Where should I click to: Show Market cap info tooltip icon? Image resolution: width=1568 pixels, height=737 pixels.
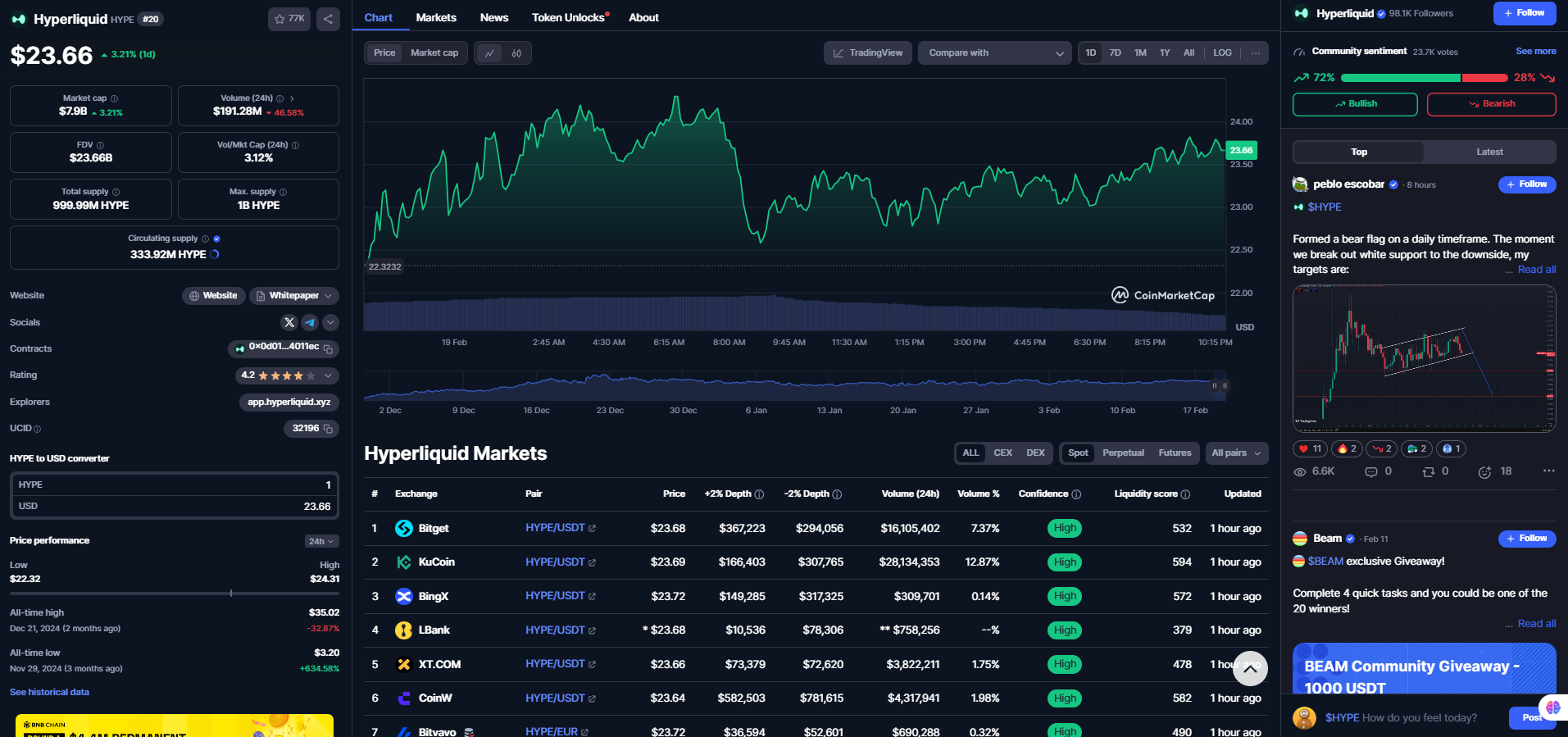coord(114,98)
